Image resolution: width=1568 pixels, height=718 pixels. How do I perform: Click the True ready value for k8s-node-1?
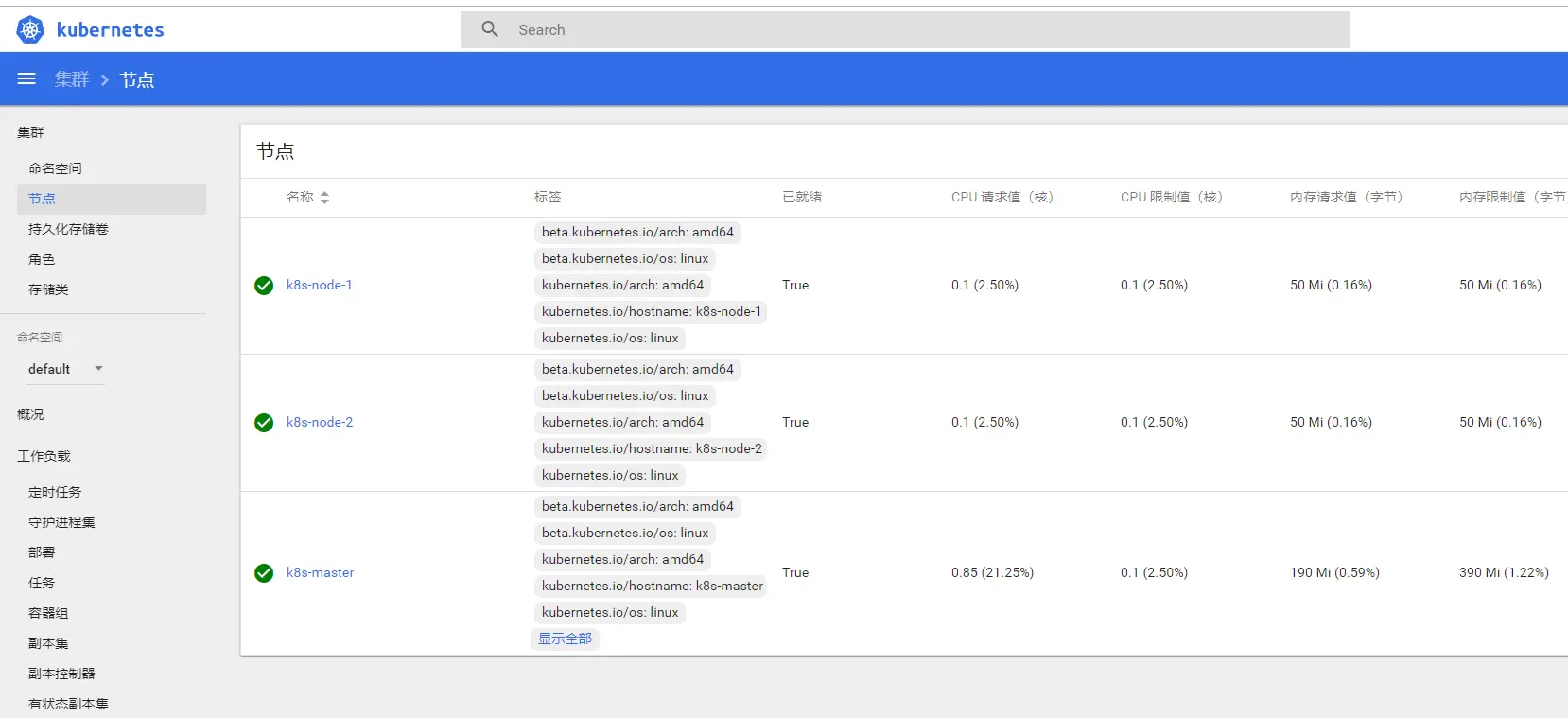coord(795,285)
